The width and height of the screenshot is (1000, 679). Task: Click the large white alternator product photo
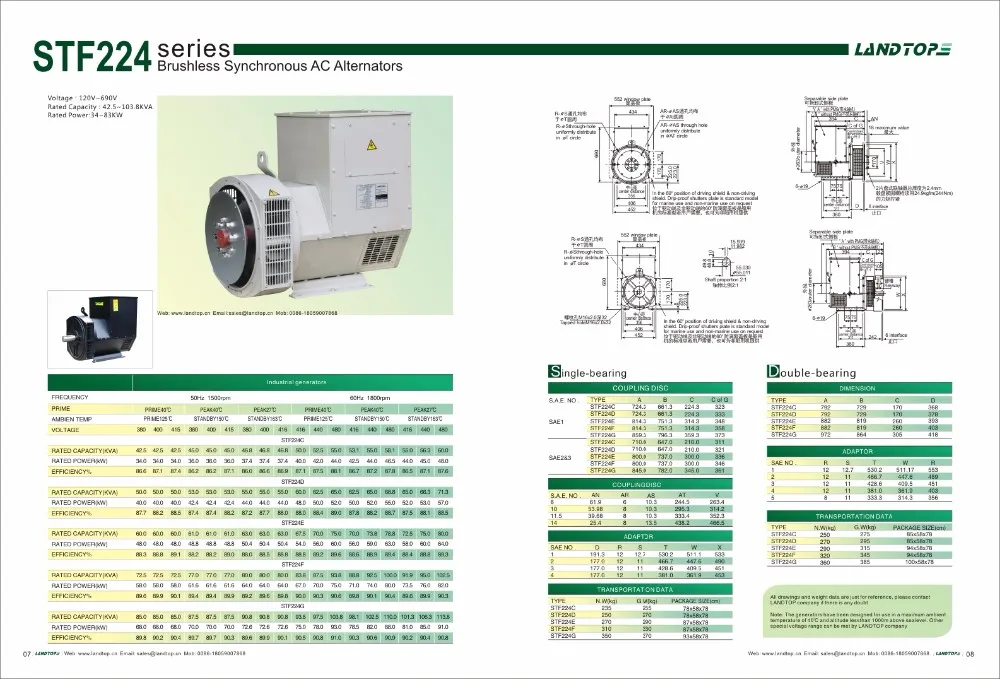305,205
